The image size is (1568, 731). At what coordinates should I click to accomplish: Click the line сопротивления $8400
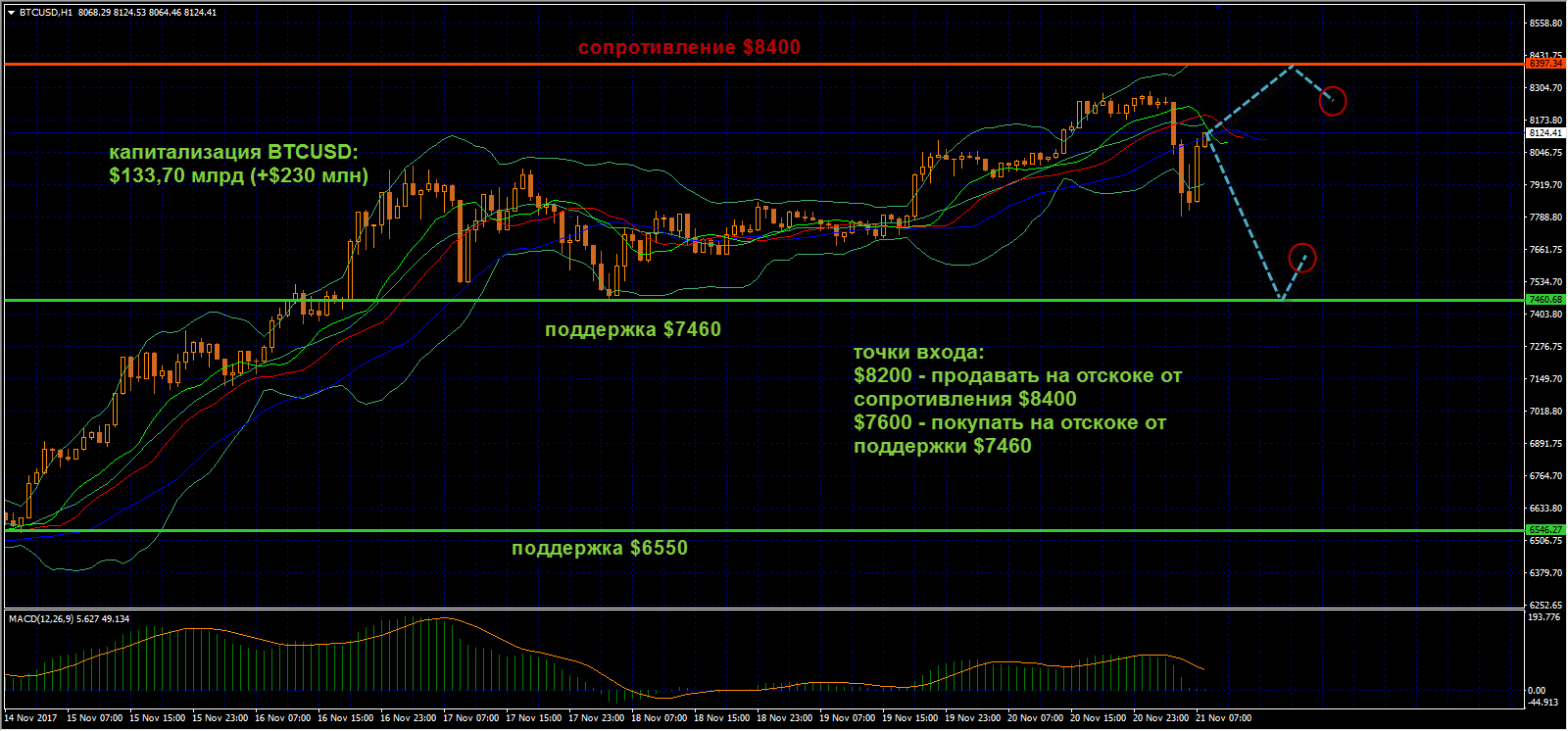coord(965,399)
